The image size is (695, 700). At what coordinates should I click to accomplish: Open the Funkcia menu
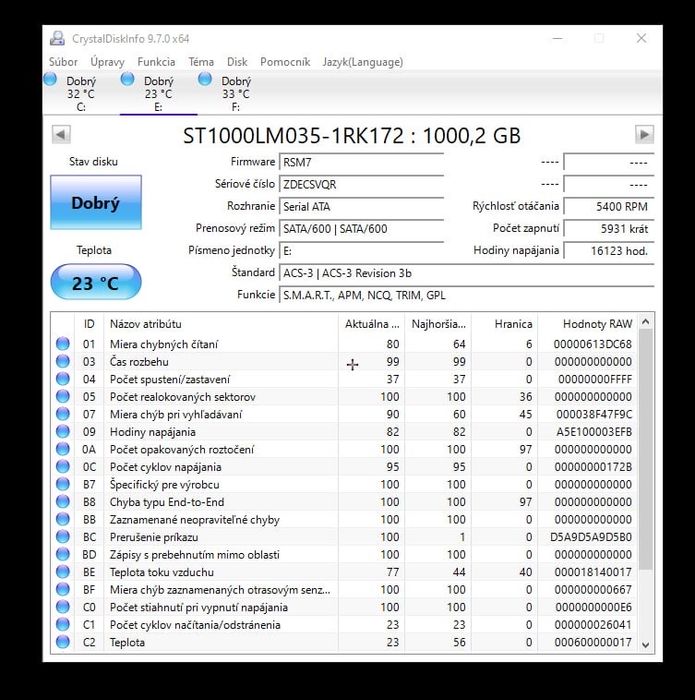click(156, 62)
